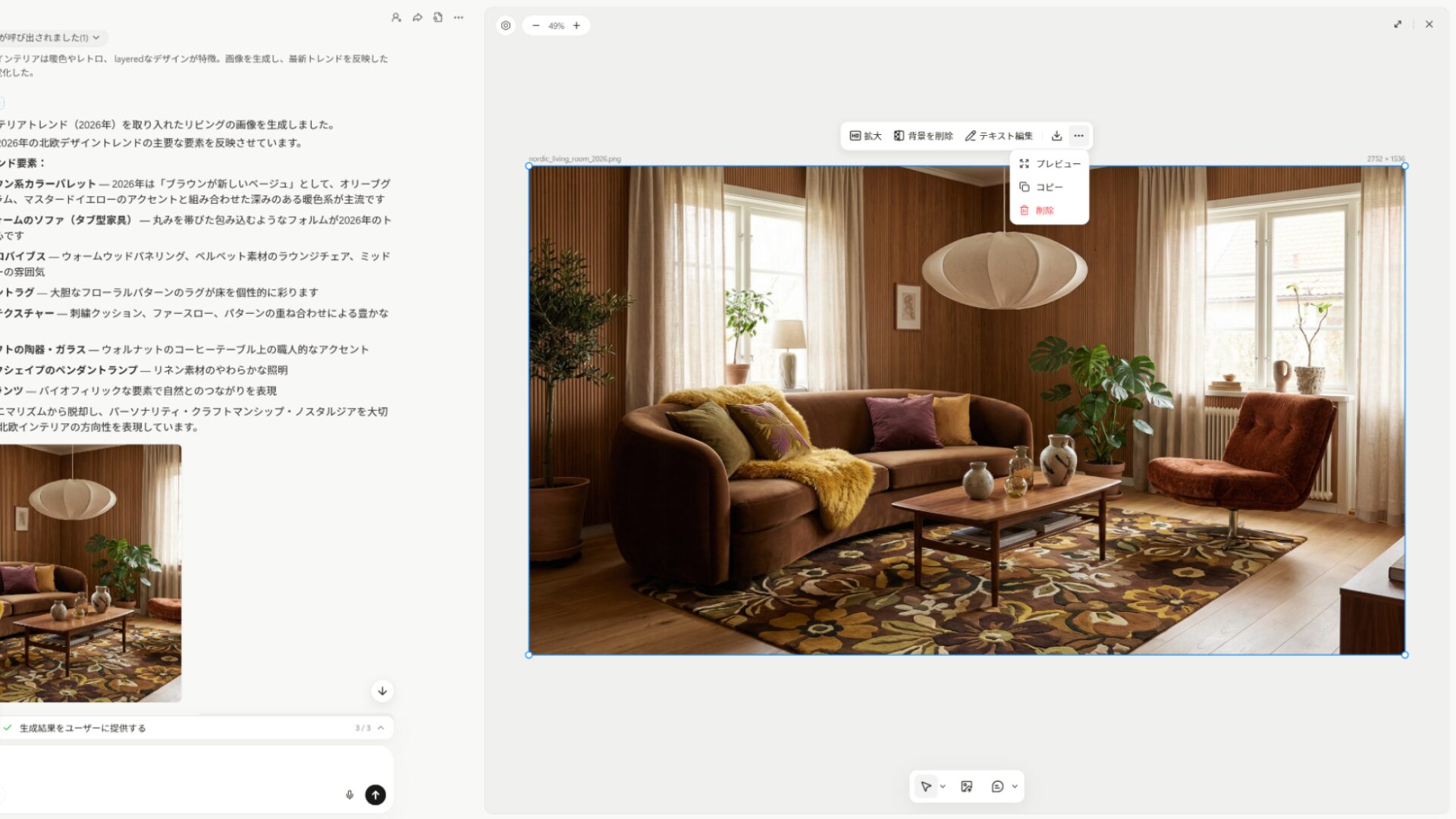Click the テキスト編集 button
This screenshot has height=819, width=1456.
click(x=998, y=136)
